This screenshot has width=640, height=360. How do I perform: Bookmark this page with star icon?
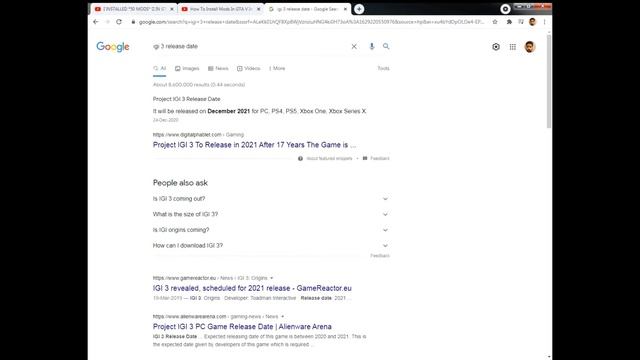[495, 22]
